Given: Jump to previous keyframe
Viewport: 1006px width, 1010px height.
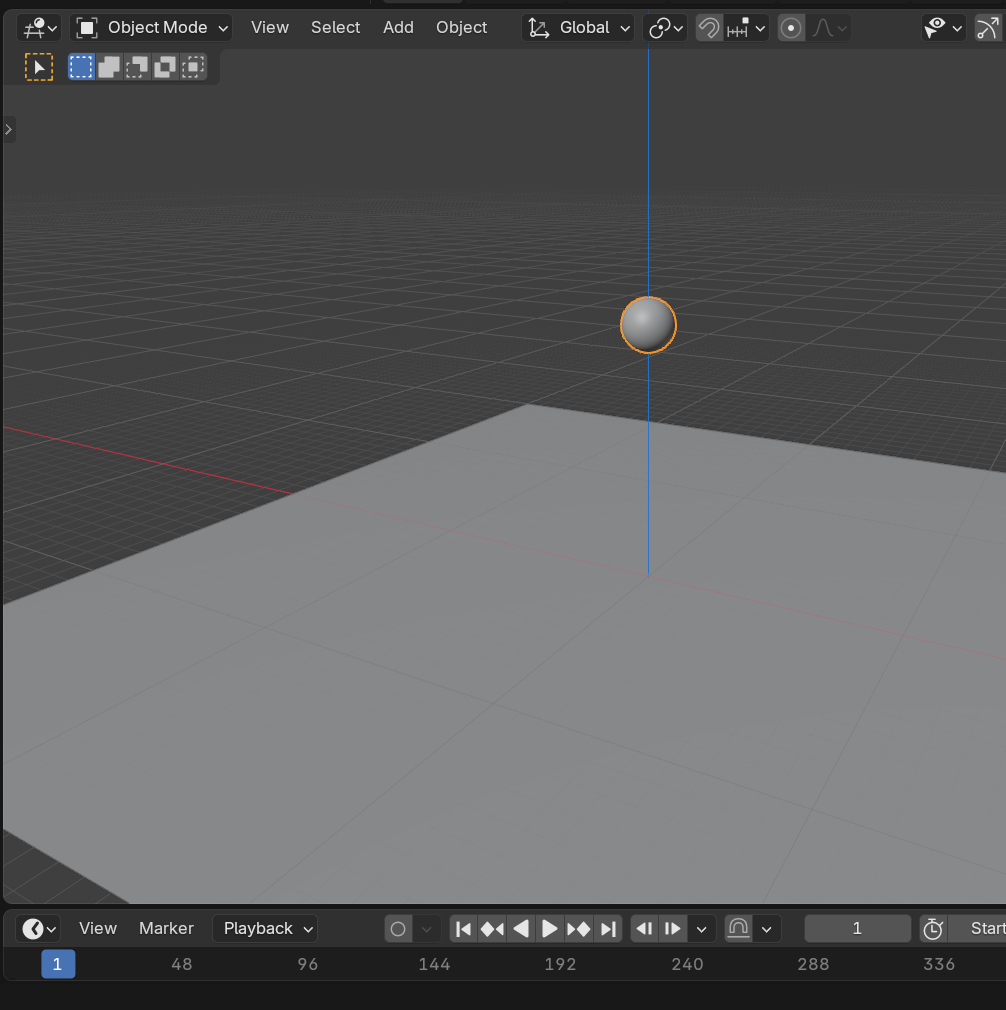Looking at the screenshot, I should click(x=492, y=929).
